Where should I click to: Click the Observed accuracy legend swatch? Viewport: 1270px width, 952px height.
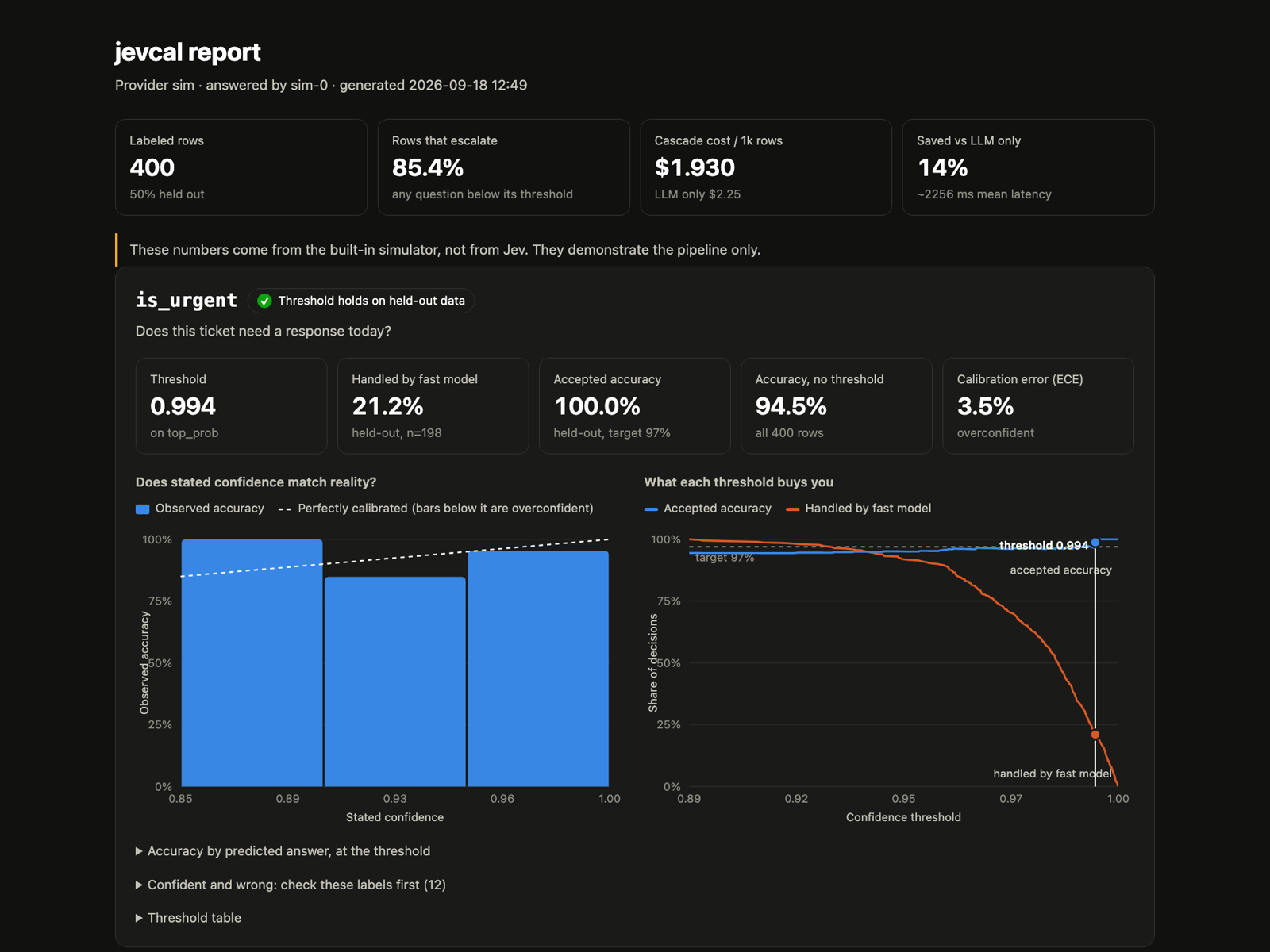(143, 509)
